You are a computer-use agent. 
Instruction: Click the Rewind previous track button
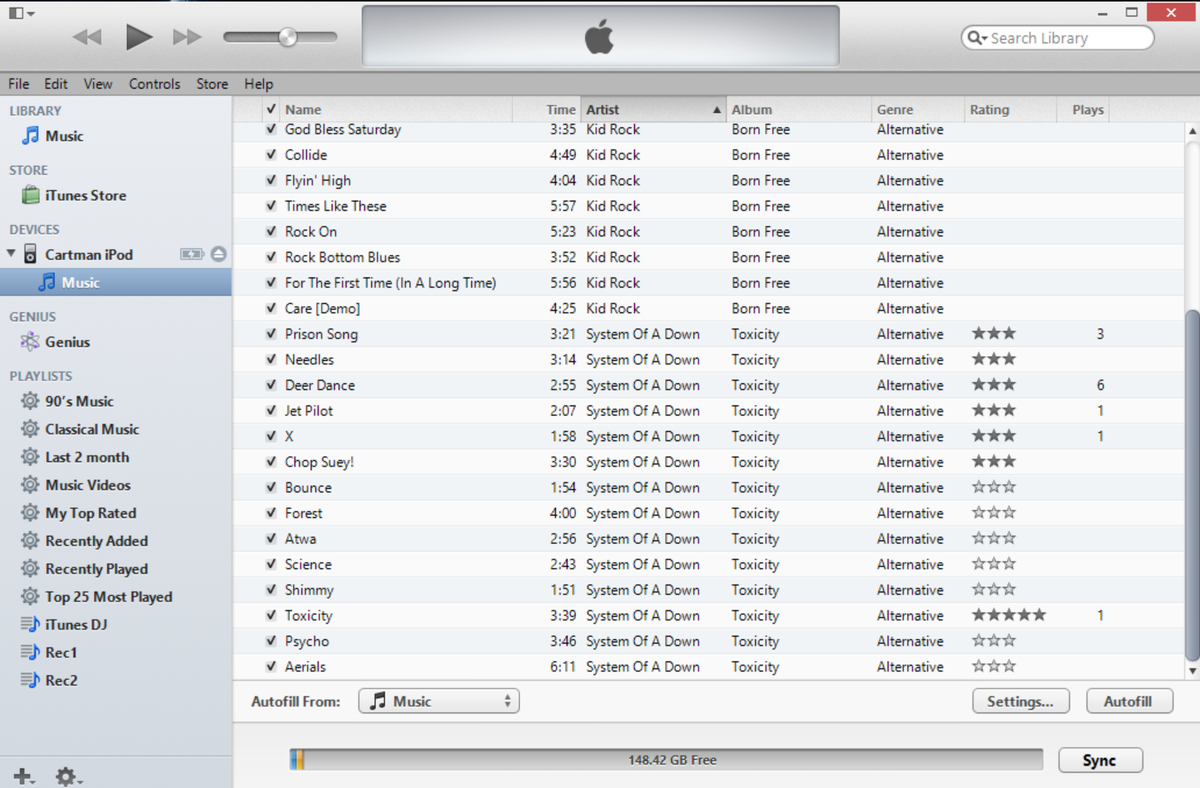(88, 38)
